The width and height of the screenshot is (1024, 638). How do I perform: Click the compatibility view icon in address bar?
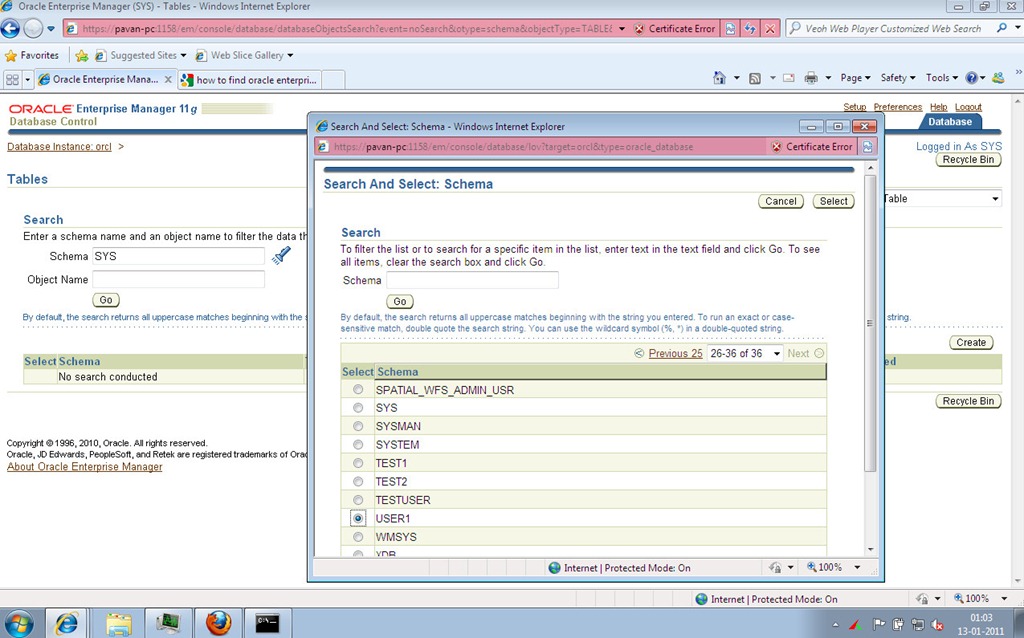coord(730,29)
